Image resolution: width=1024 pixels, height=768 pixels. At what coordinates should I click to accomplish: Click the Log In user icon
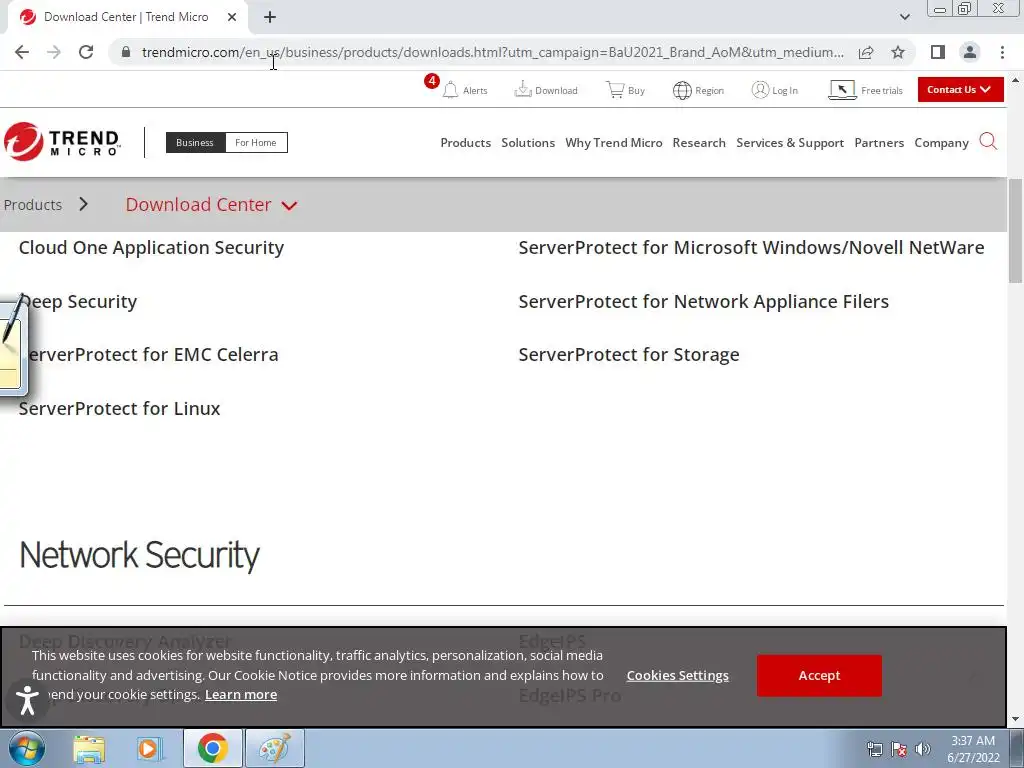pyautogui.click(x=760, y=89)
